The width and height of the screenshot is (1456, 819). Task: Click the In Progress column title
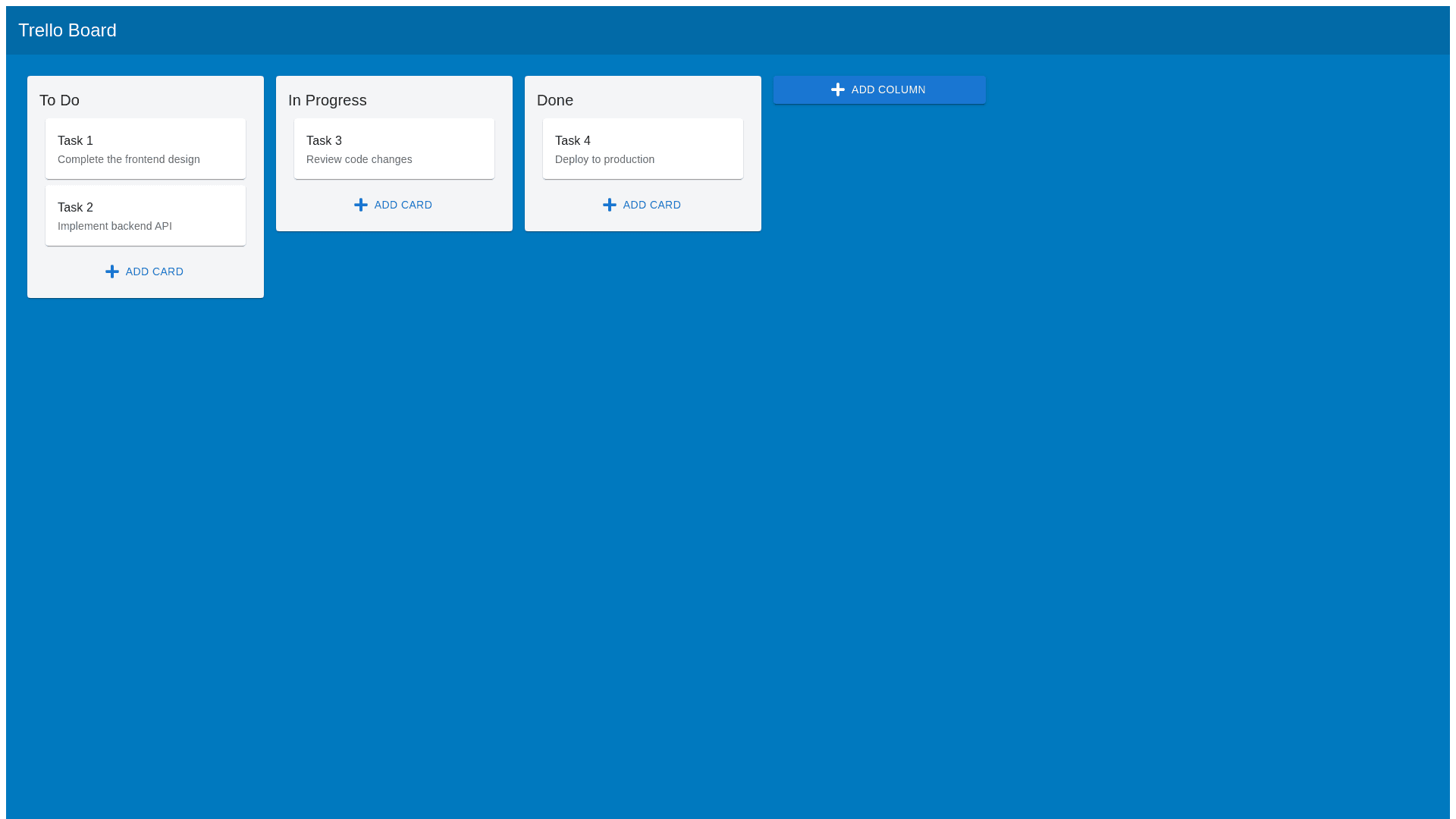pyautogui.click(x=327, y=100)
